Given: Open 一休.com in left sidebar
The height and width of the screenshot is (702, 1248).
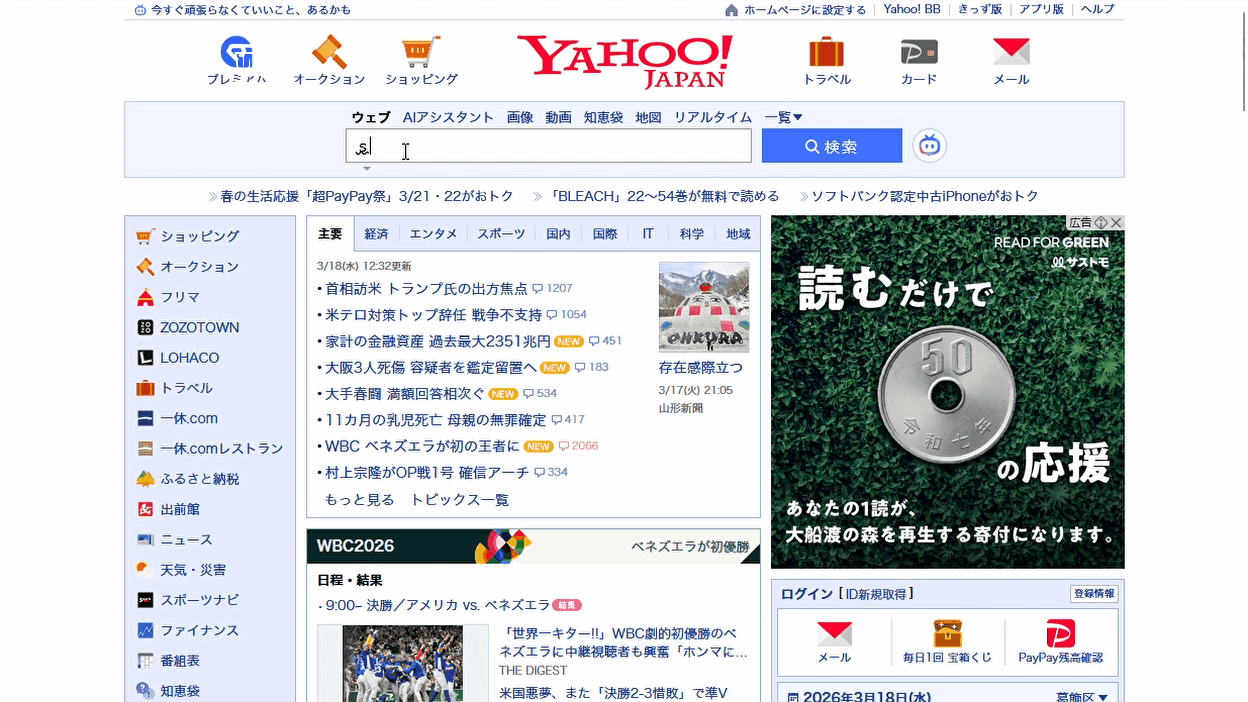Looking at the screenshot, I should tap(177, 418).
